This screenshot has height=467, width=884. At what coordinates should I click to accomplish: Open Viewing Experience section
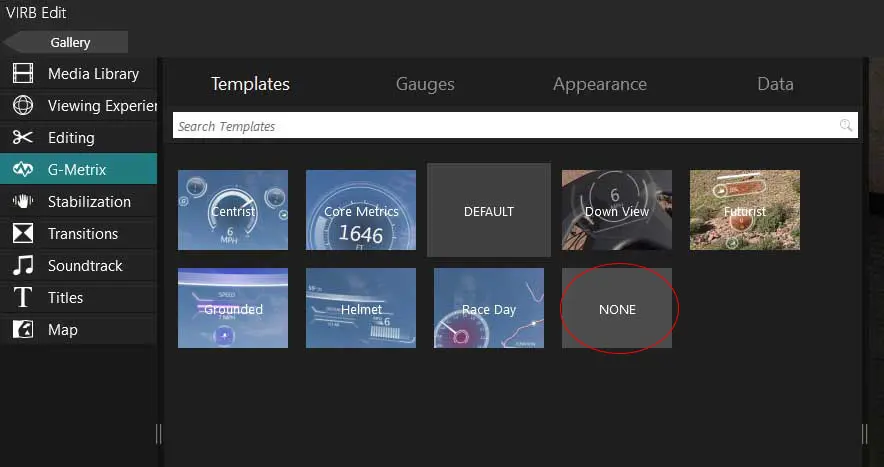(79, 105)
